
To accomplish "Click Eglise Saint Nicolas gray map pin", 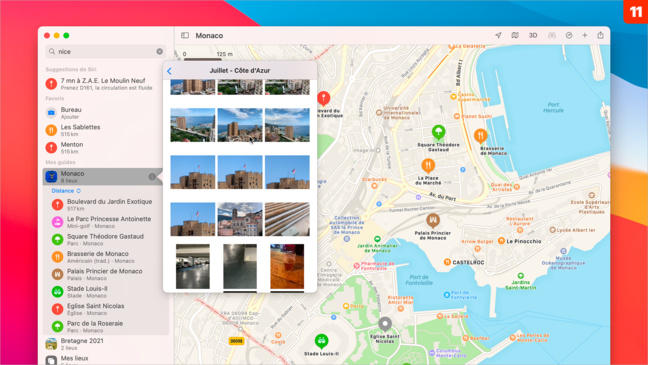I will pos(385,324).
